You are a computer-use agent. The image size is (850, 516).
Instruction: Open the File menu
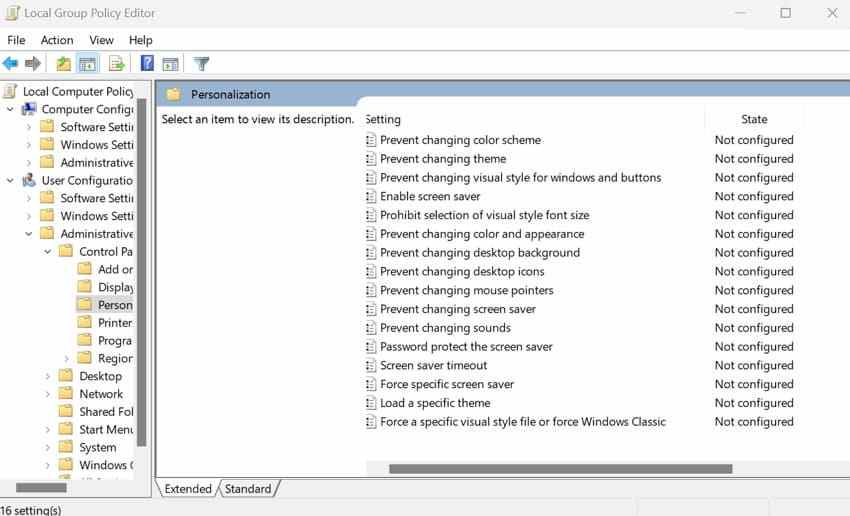(16, 40)
